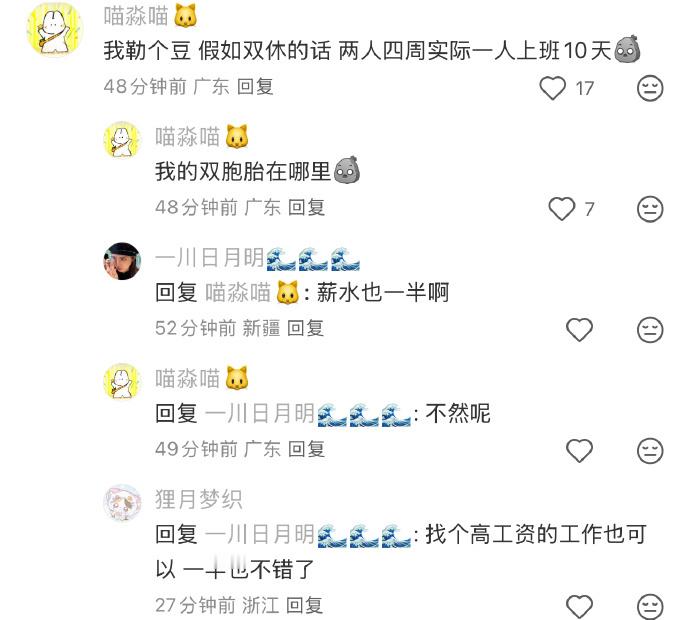Image resolution: width=690 pixels, height=620 pixels.
Task: Dislike the '我的双胞胎在哪里' comment
Action: (650, 209)
